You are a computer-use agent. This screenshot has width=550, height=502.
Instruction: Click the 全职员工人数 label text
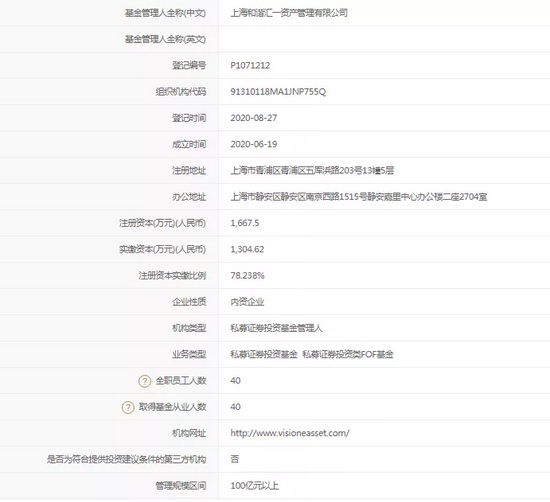181,381
